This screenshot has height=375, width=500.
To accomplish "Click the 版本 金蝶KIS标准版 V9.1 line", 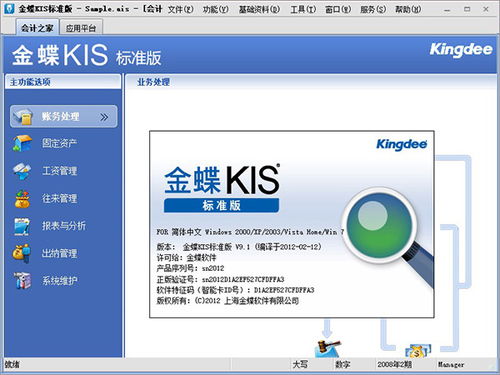I will click(239, 247).
